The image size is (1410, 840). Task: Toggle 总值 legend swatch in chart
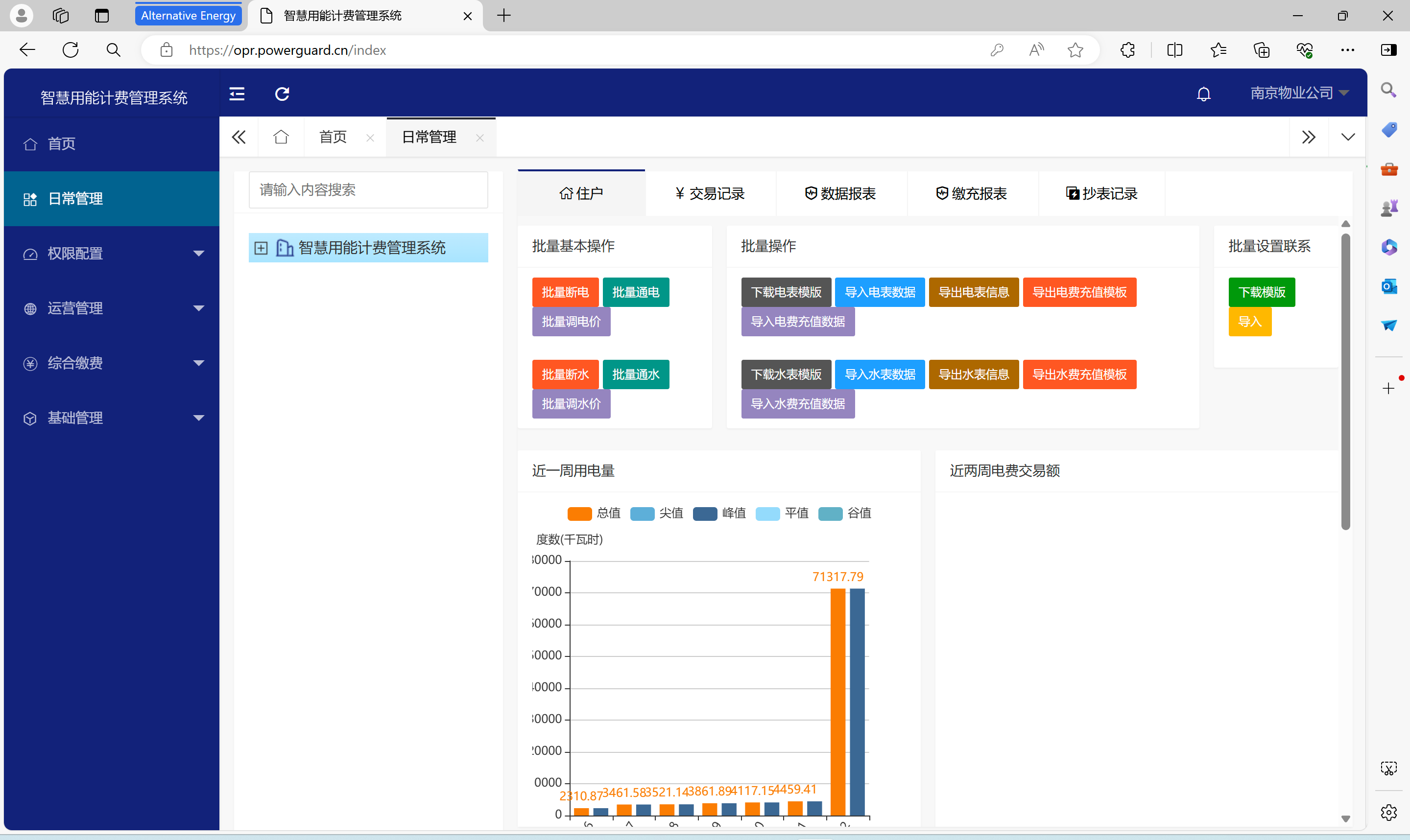579,514
